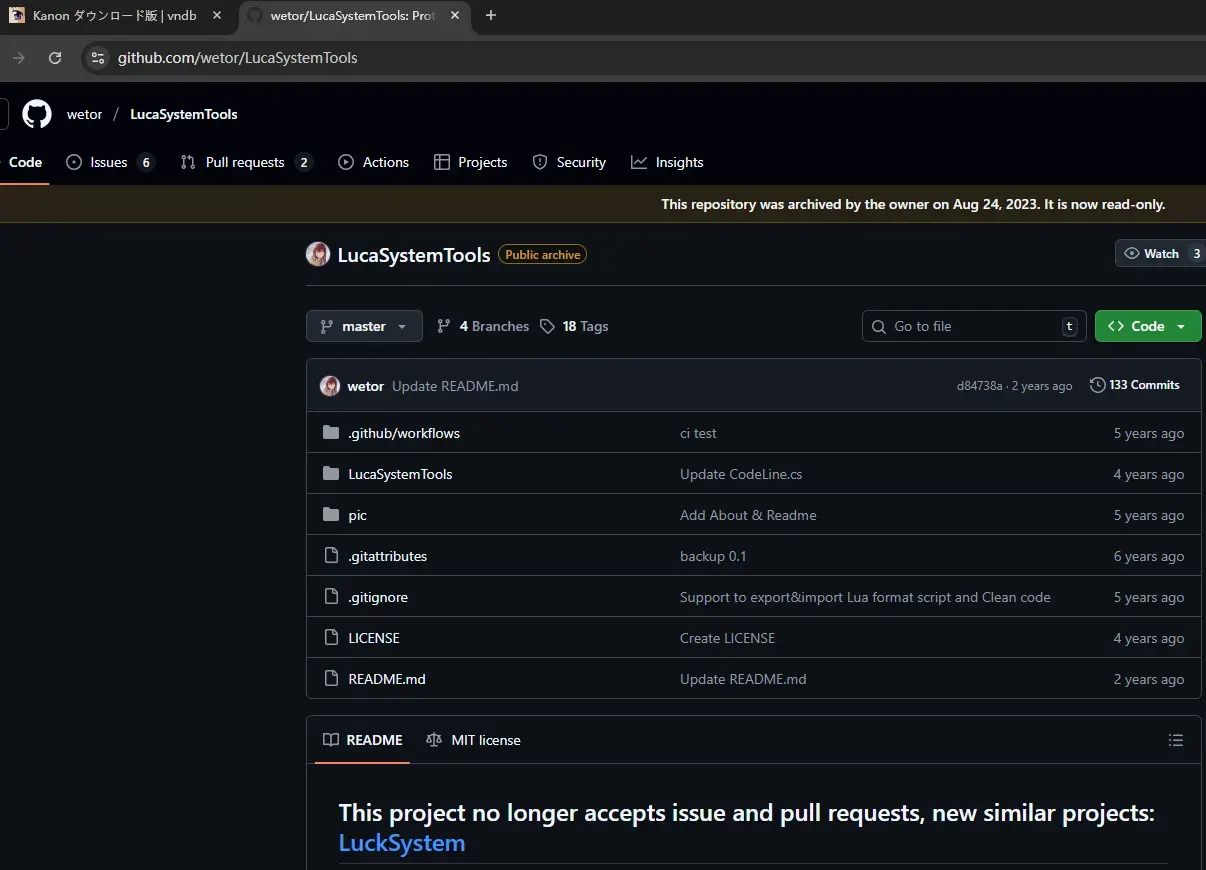
Task: Expand the master branch dropdown
Action: click(364, 326)
